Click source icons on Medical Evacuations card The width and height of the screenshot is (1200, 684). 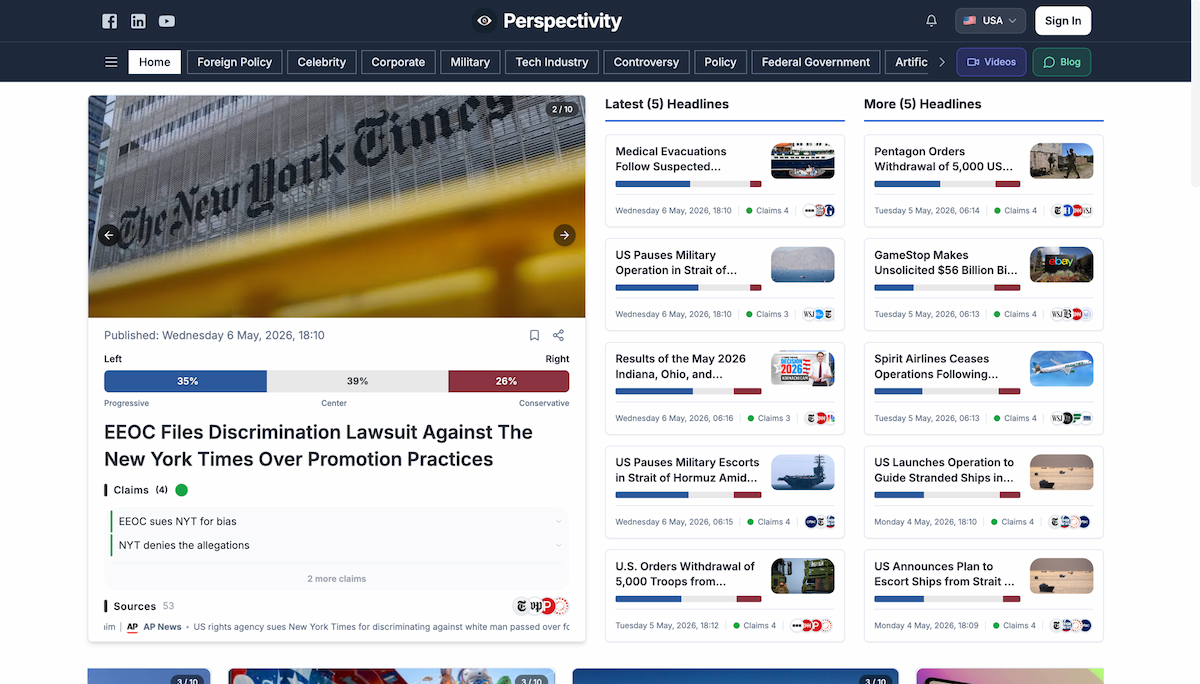pos(819,211)
